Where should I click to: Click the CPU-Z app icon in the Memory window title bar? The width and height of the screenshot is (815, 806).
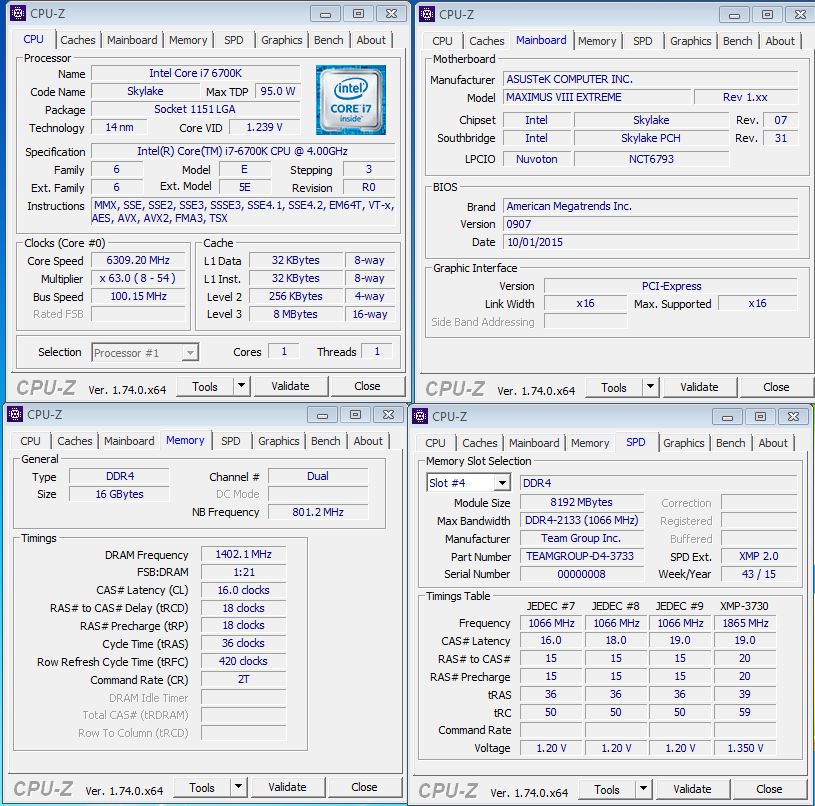click(x=15, y=414)
